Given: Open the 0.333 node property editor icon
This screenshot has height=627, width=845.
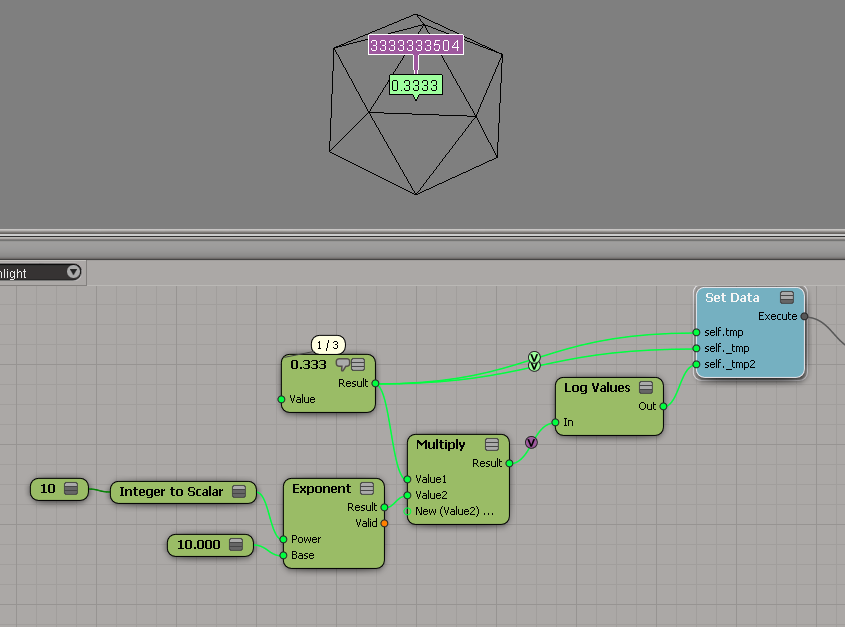Looking at the screenshot, I should point(358,365).
